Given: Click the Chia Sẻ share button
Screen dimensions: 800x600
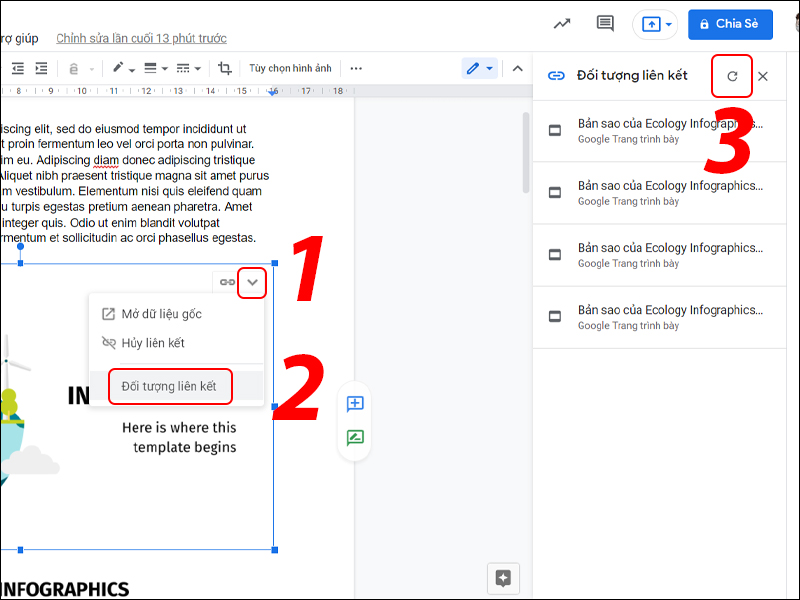Looking at the screenshot, I should coord(730,24).
